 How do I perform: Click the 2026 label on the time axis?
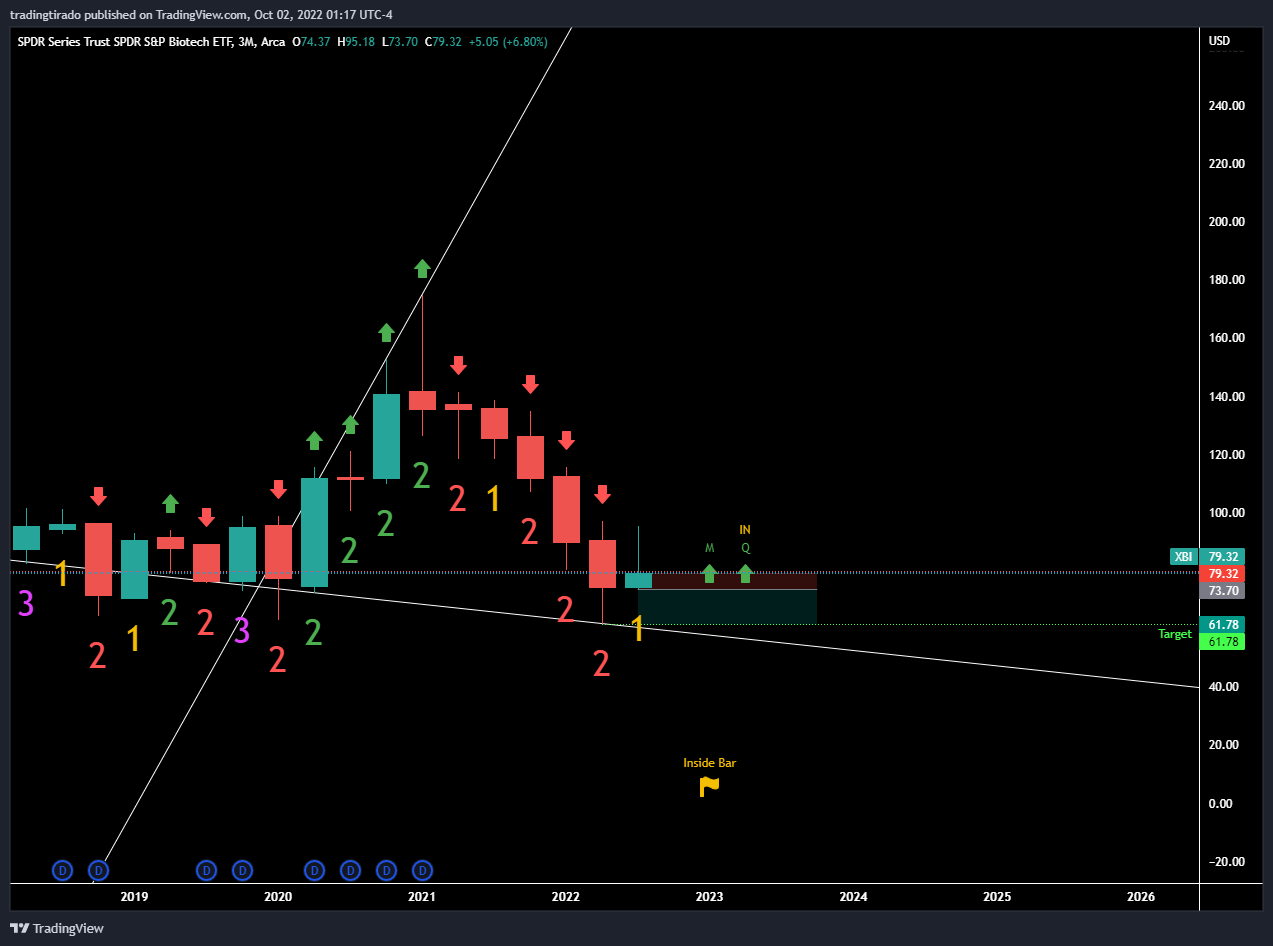[x=1141, y=897]
